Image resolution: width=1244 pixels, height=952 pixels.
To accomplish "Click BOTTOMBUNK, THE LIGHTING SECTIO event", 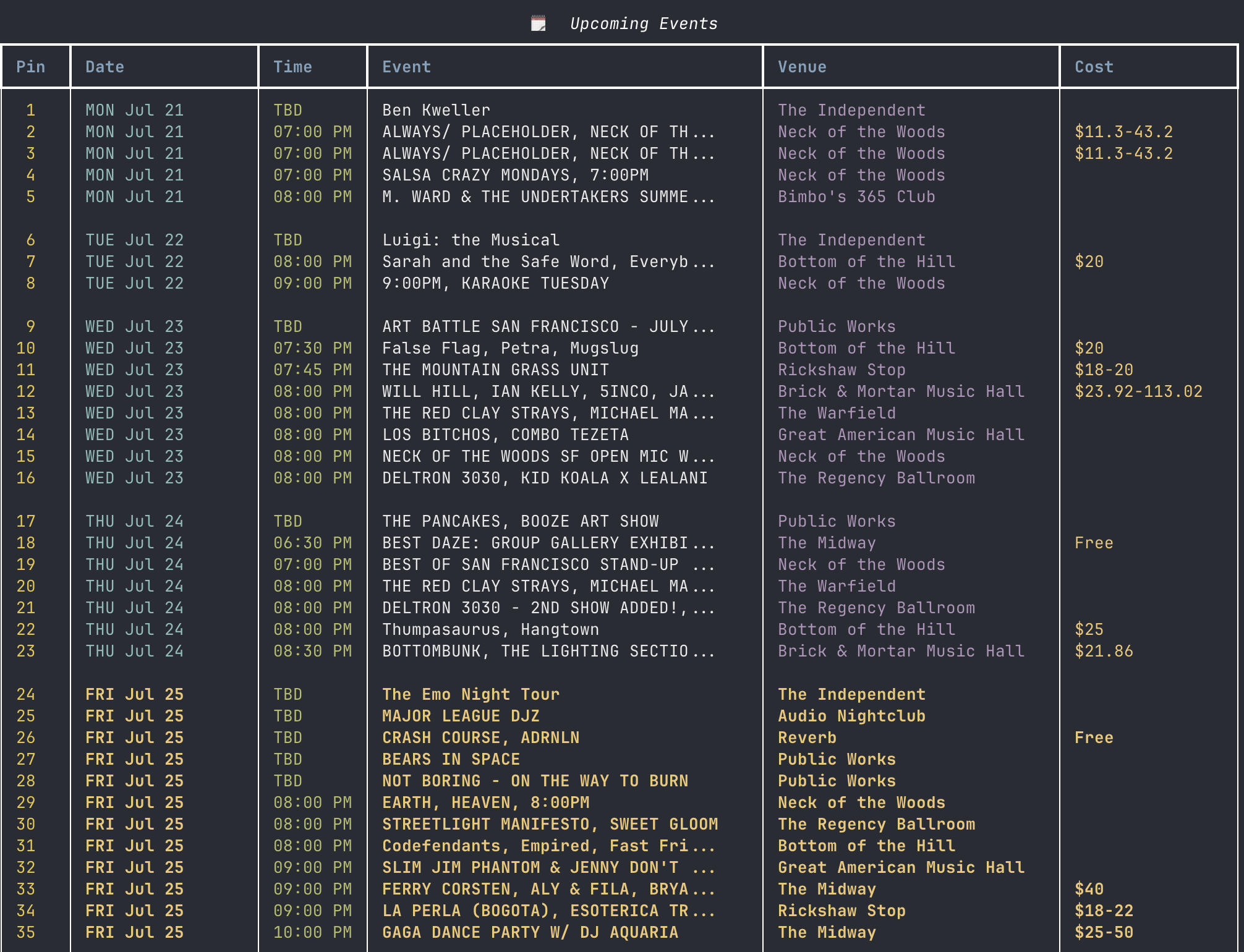I will 548,651.
